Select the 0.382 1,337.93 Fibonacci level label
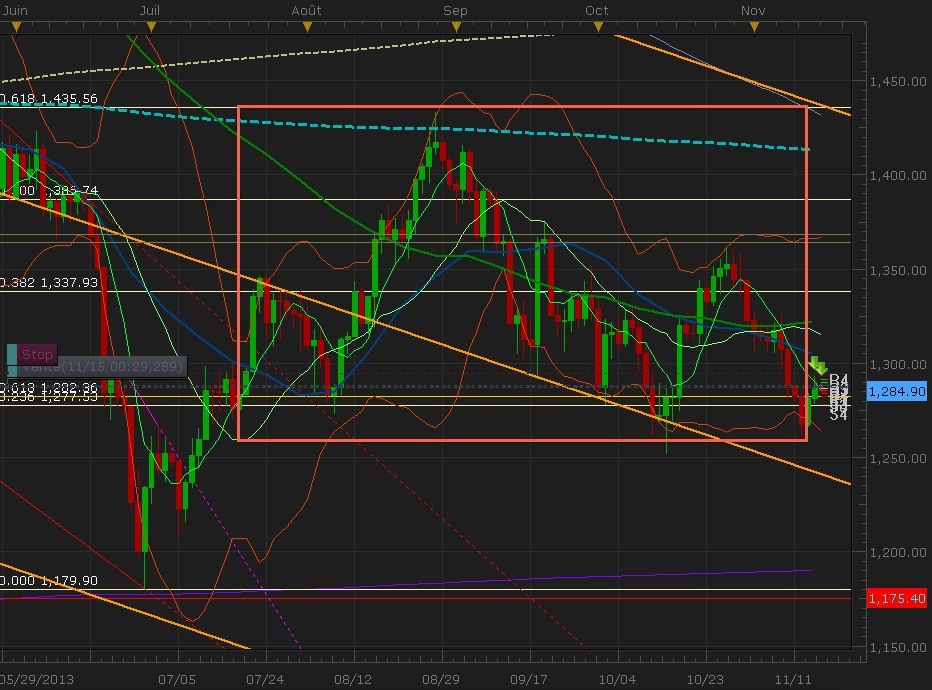 [50, 283]
